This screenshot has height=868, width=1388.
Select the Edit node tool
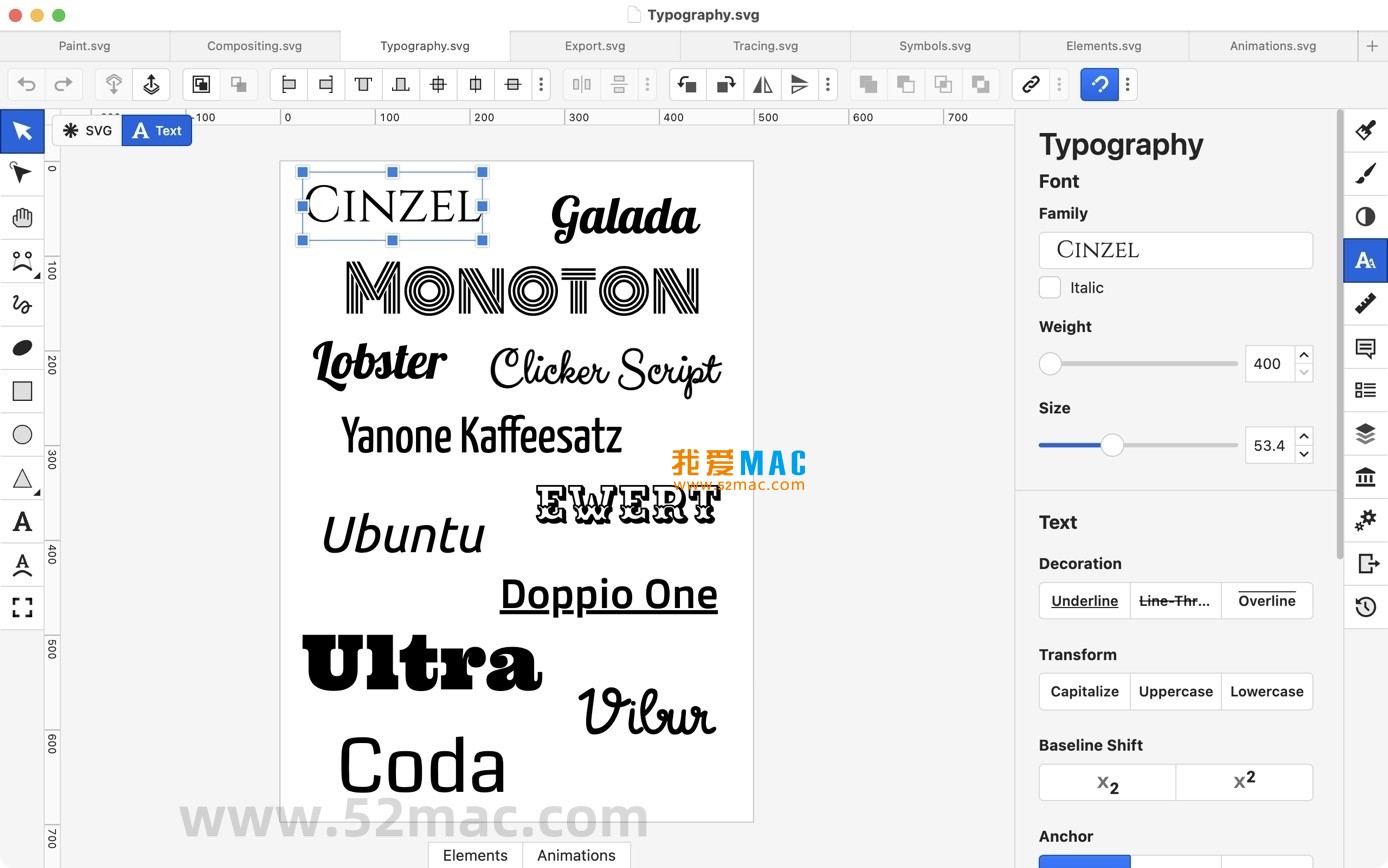22,174
